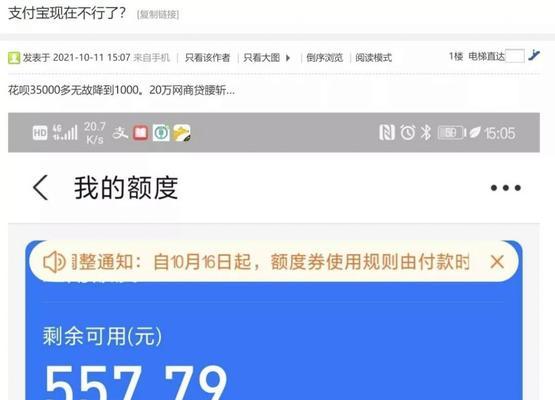The width and height of the screenshot is (555, 400).
Task: Expand the arrow next to 只看大图
Action: pos(288,58)
